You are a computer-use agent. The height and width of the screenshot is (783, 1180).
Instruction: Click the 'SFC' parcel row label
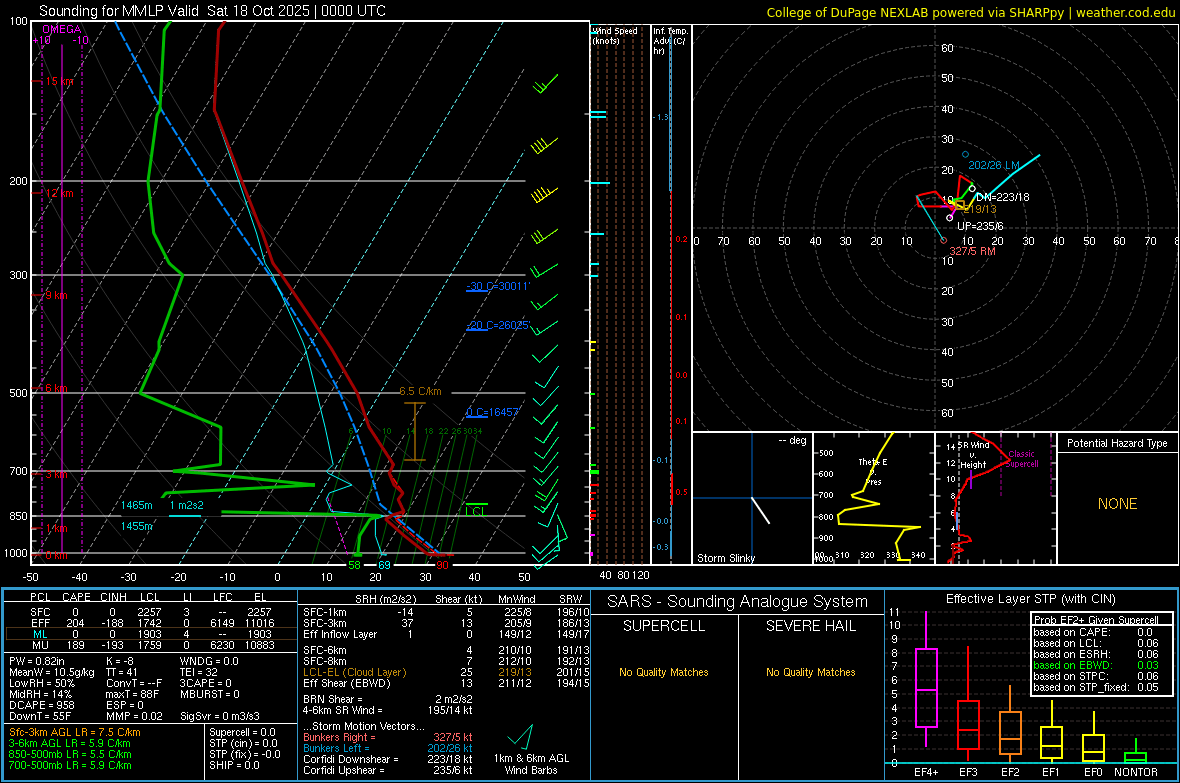(x=41, y=612)
